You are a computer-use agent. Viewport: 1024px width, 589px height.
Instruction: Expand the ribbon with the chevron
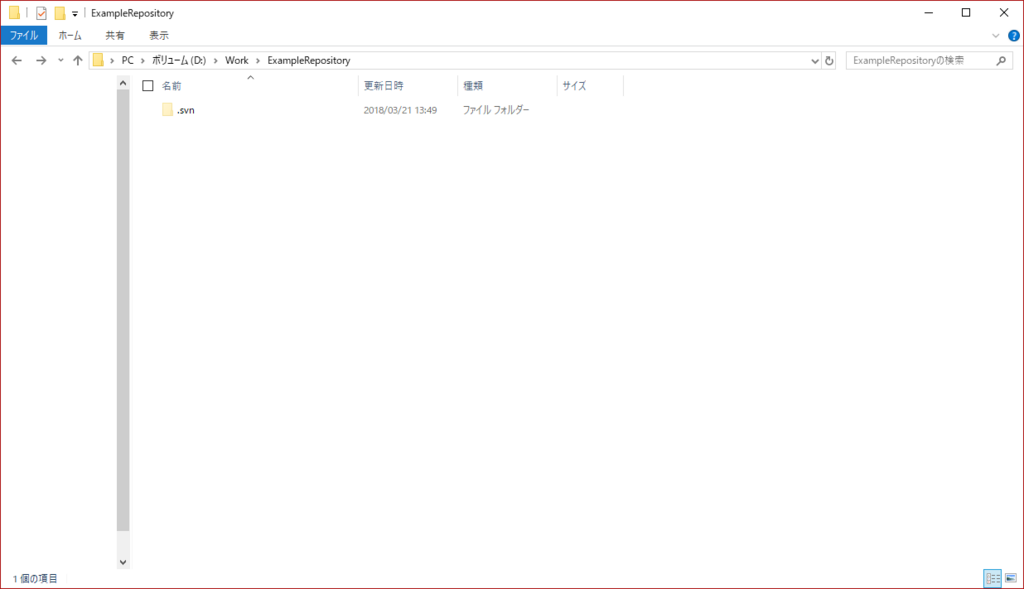(995, 36)
